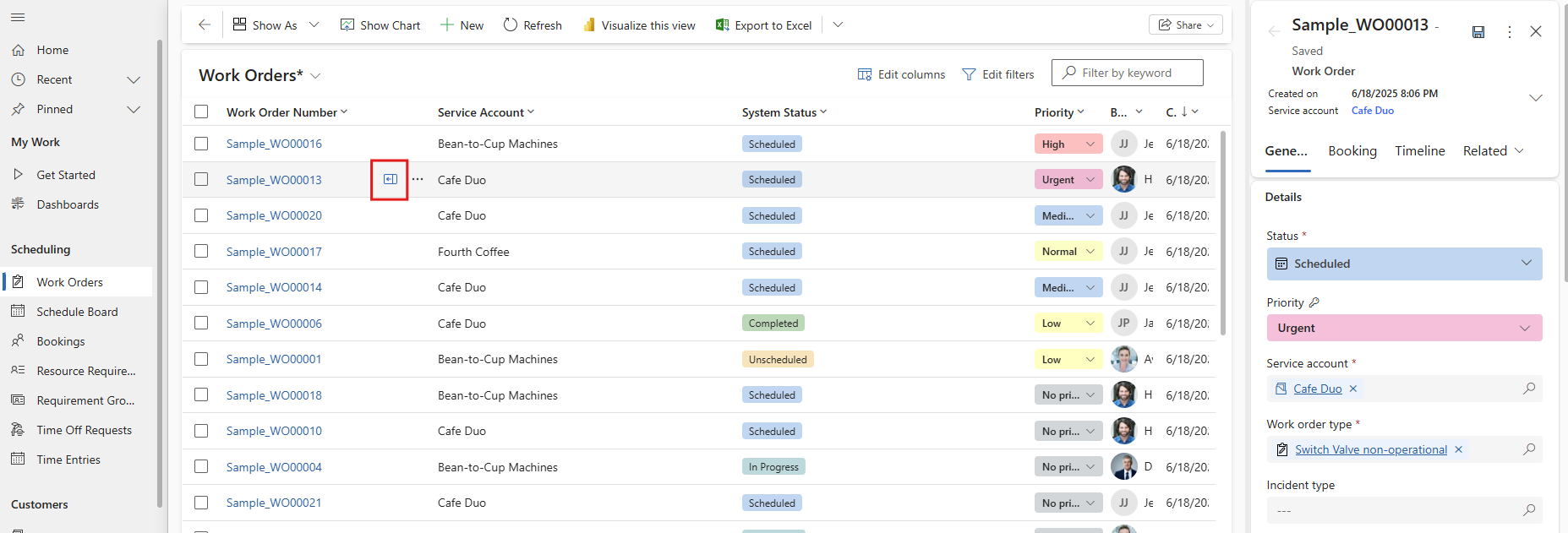This screenshot has height=533, width=1568.
Task: Open Switch Valve non-operational link
Action: (1371, 449)
